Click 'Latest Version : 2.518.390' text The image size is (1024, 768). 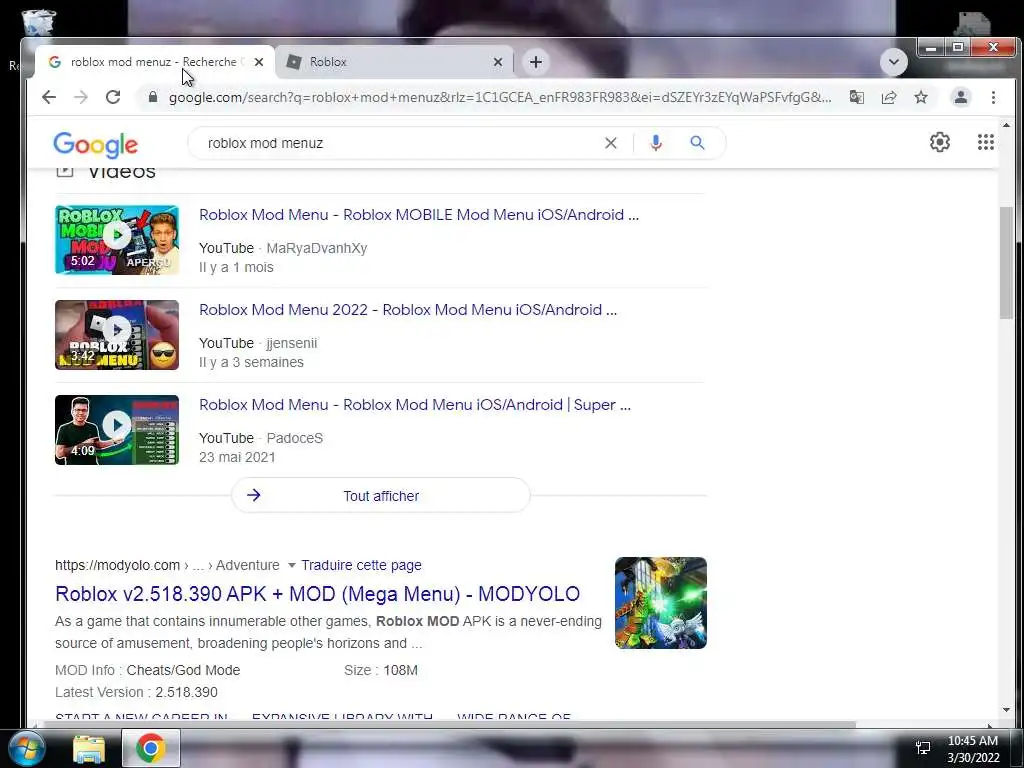[136, 692]
